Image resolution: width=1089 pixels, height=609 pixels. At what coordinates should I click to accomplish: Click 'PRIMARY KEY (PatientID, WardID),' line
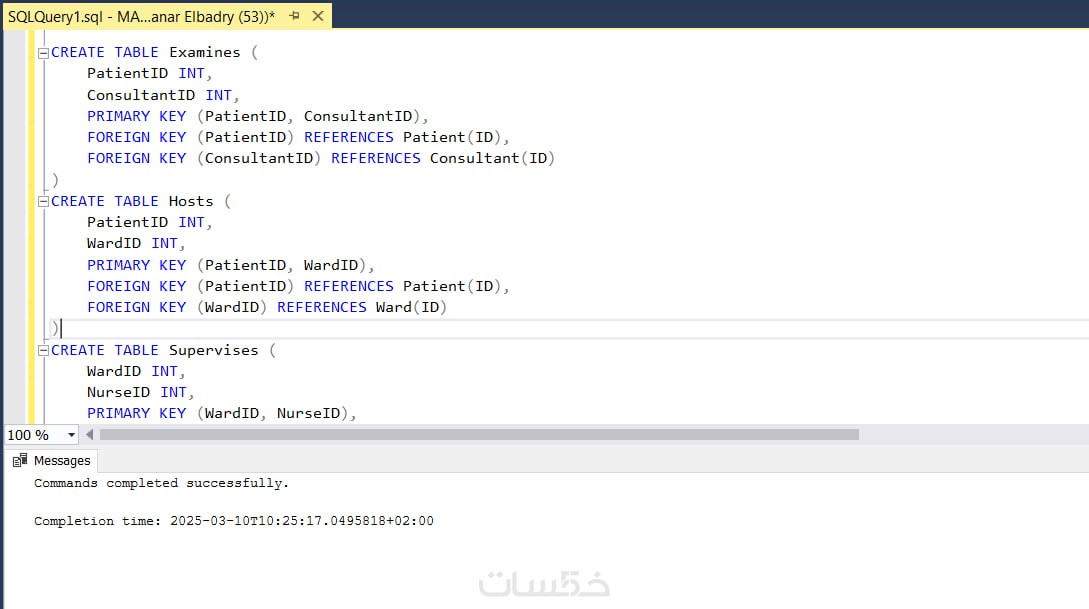click(x=231, y=265)
